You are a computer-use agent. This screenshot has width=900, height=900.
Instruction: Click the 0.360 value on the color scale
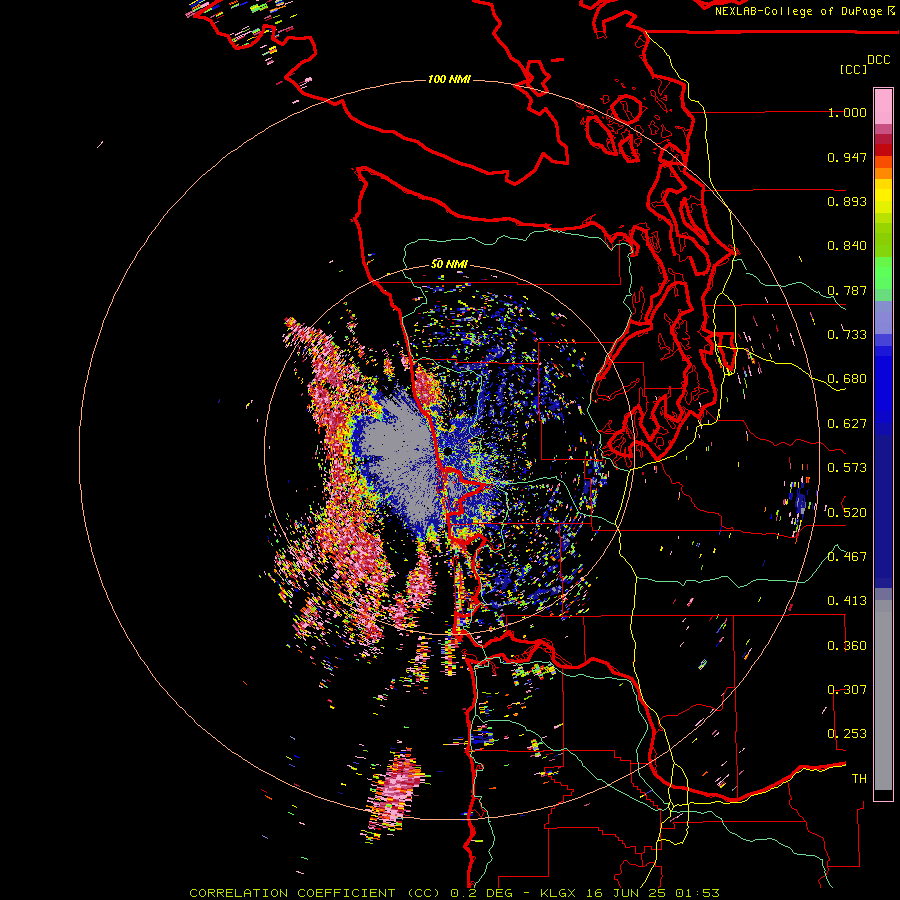pos(847,646)
